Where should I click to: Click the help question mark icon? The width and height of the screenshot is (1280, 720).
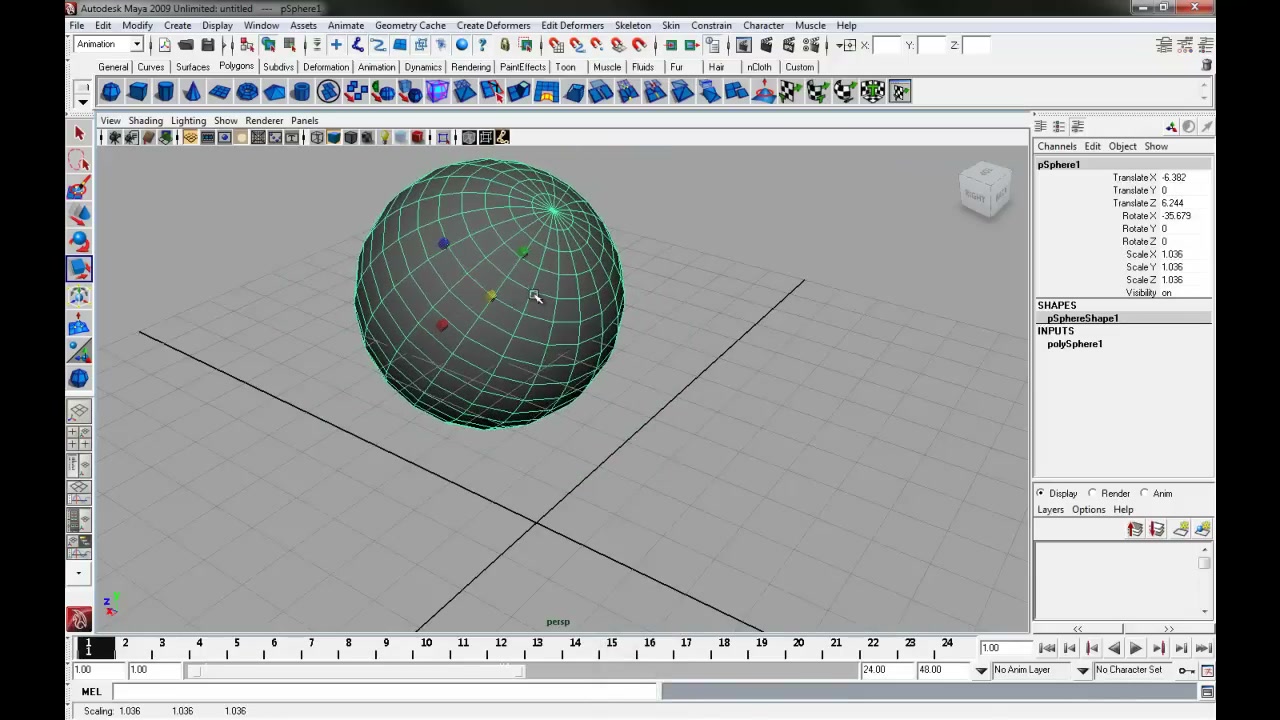483,45
